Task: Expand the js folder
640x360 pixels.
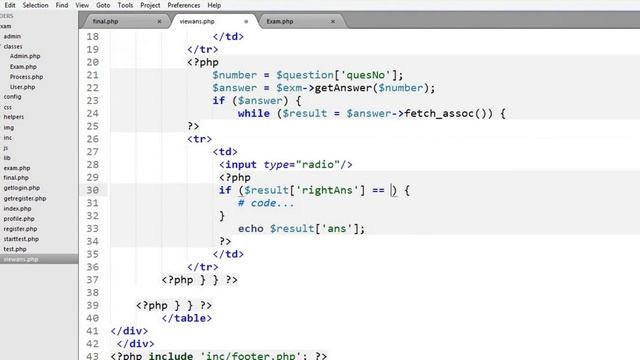Action: tap(6, 148)
